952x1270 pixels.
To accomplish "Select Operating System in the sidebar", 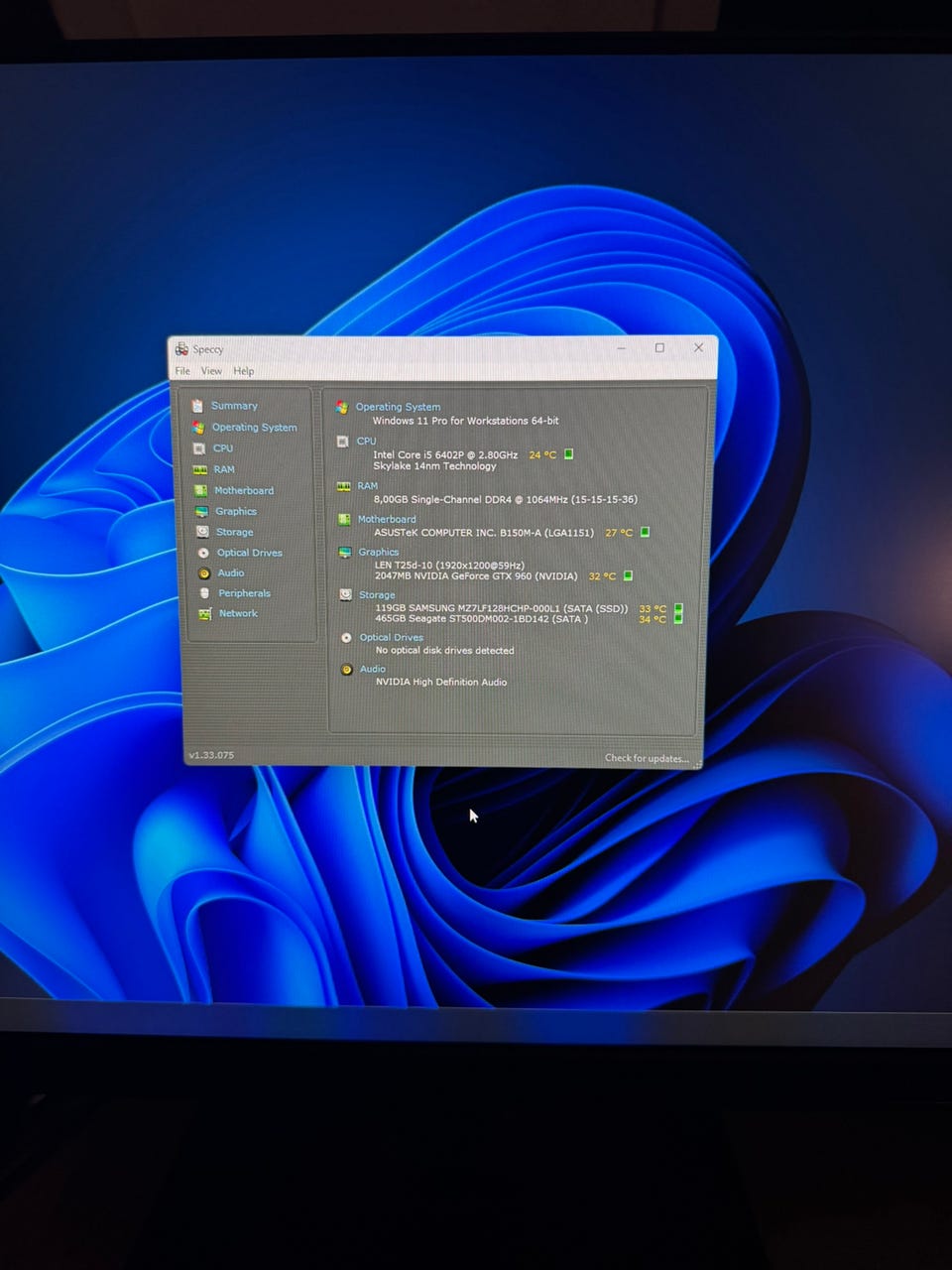I will pos(255,428).
